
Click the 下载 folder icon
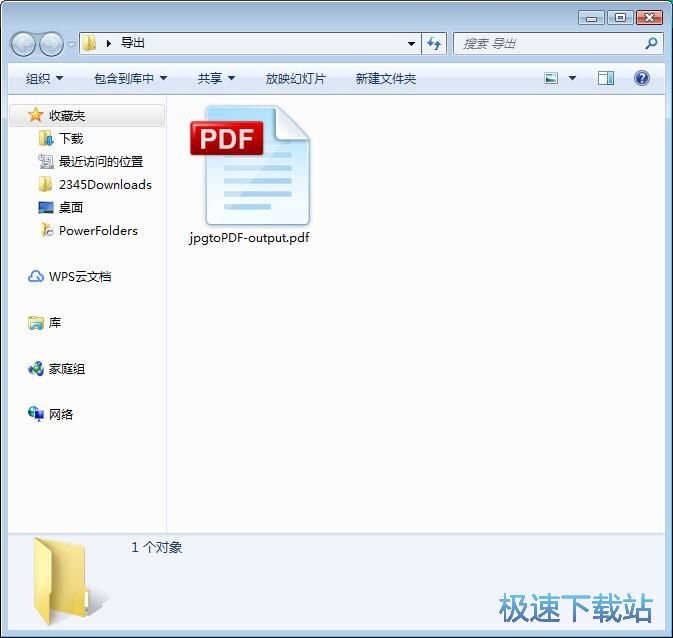point(46,138)
